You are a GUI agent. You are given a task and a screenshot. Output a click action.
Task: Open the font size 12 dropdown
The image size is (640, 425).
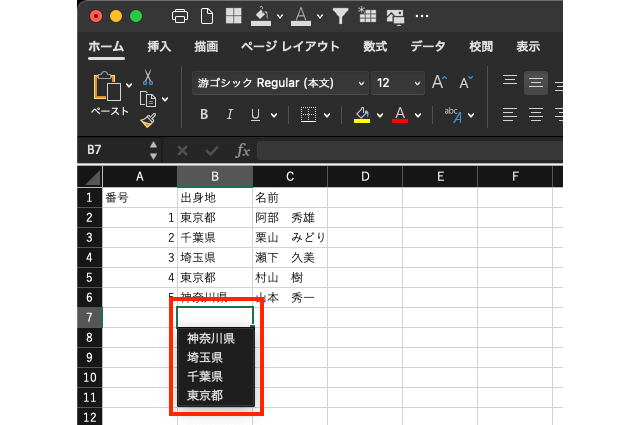tap(397, 83)
